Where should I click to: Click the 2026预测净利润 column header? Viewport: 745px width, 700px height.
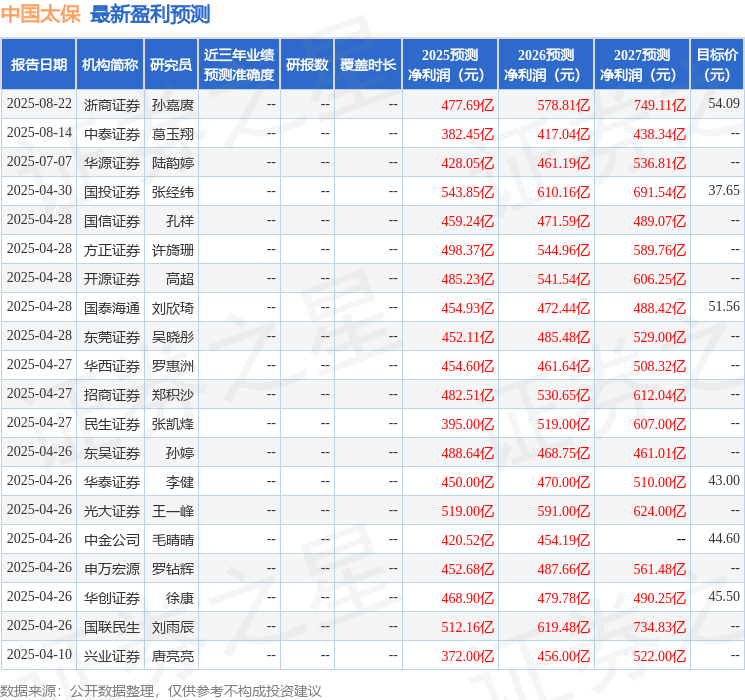546,65
